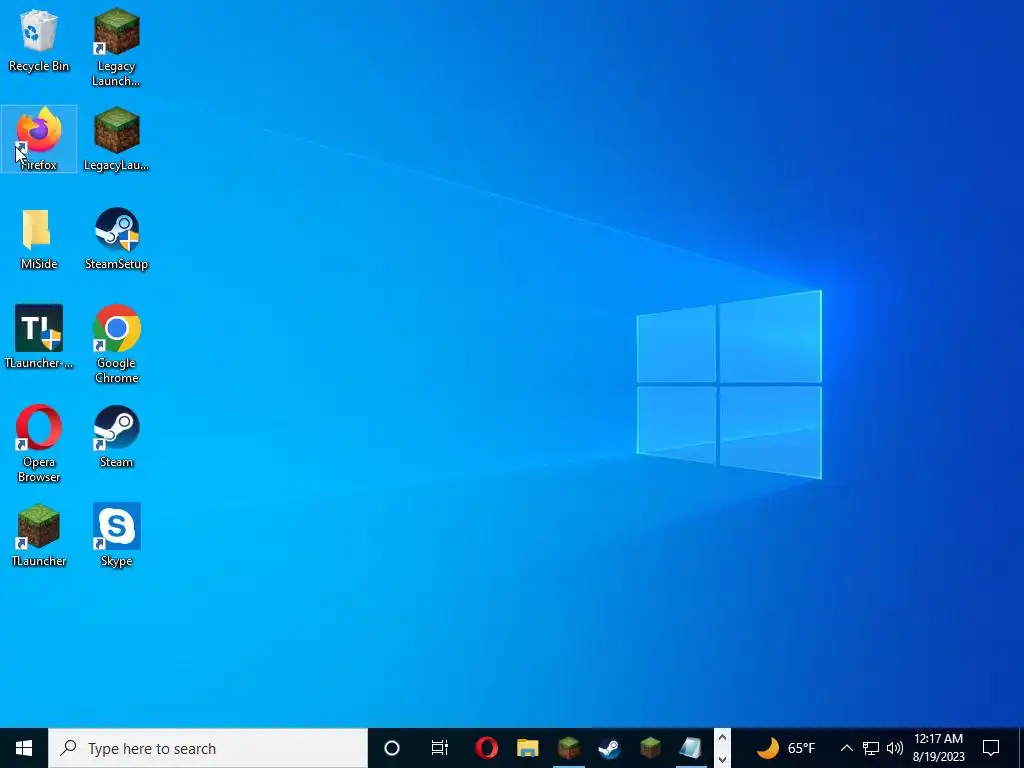The image size is (1024, 768).
Task: Select the Skype desktop shortcut
Action: coord(116,536)
